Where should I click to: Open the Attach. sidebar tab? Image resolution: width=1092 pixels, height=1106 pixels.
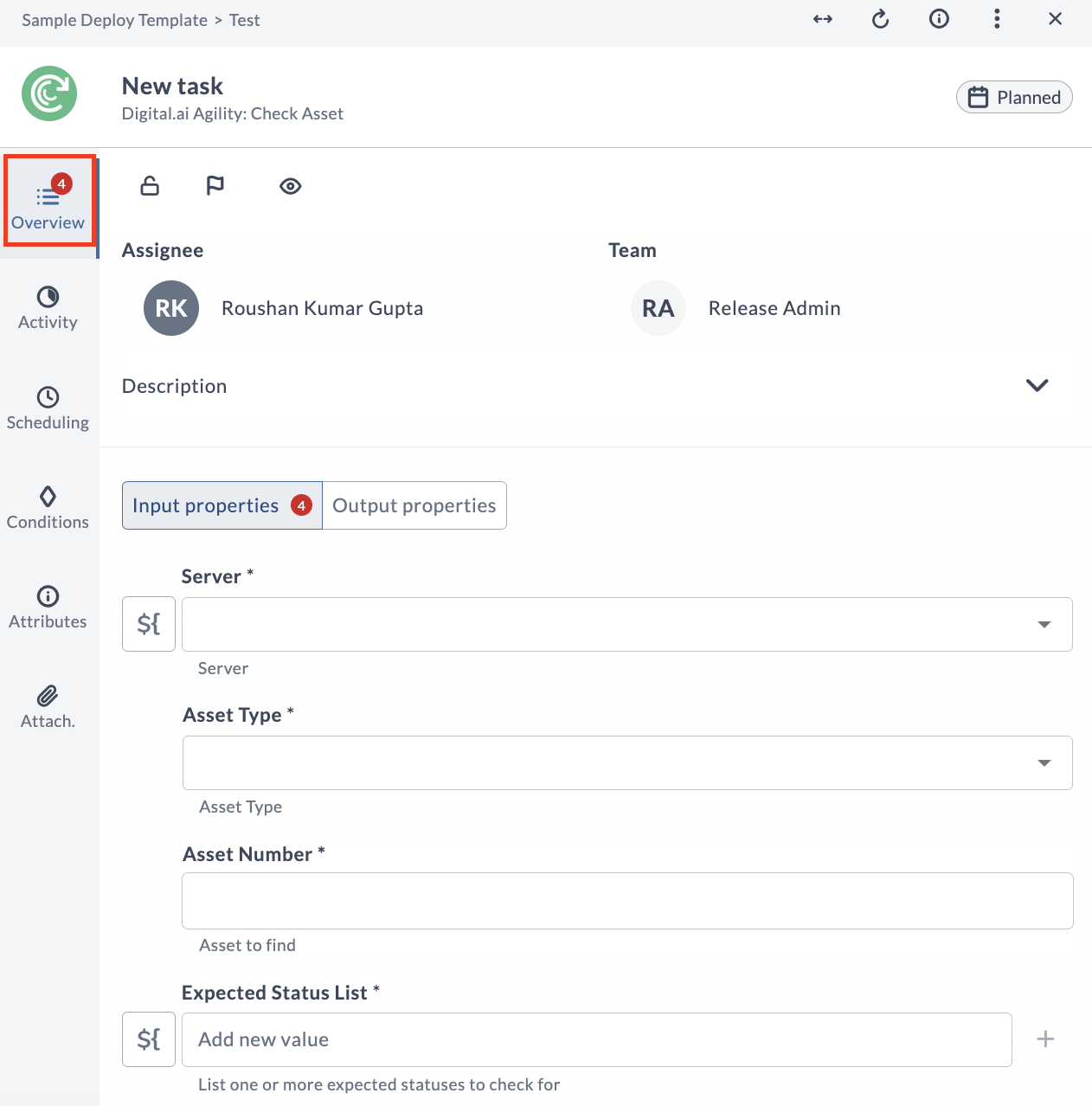pyautogui.click(x=48, y=708)
